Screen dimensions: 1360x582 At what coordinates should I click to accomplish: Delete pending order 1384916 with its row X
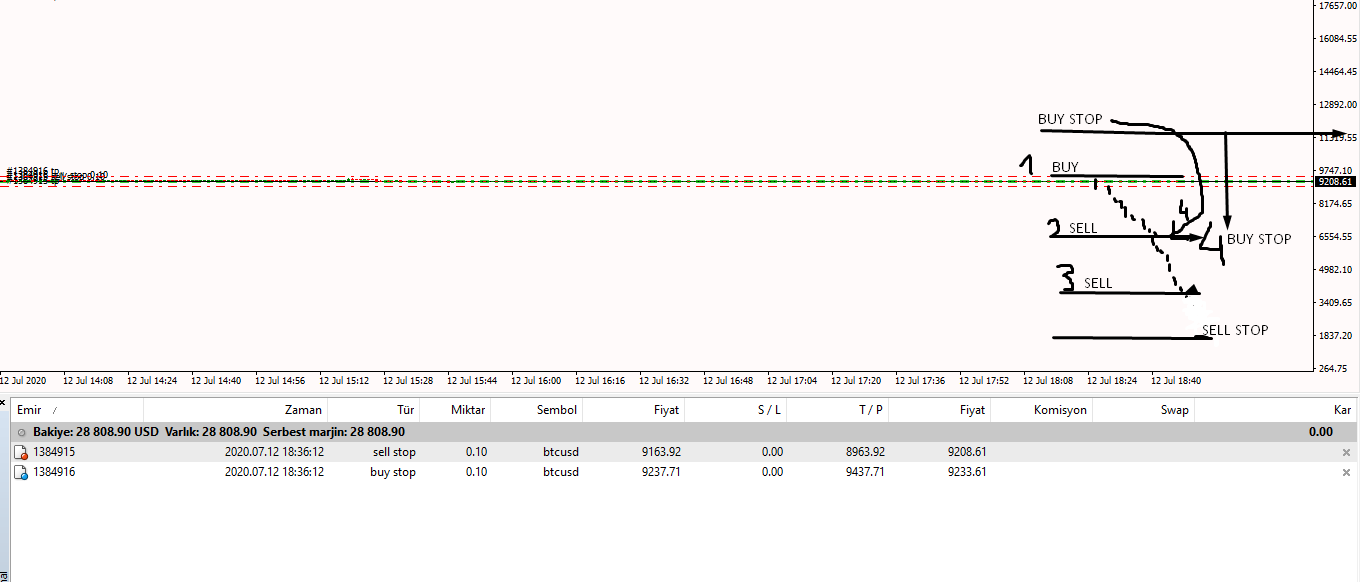[1346, 472]
